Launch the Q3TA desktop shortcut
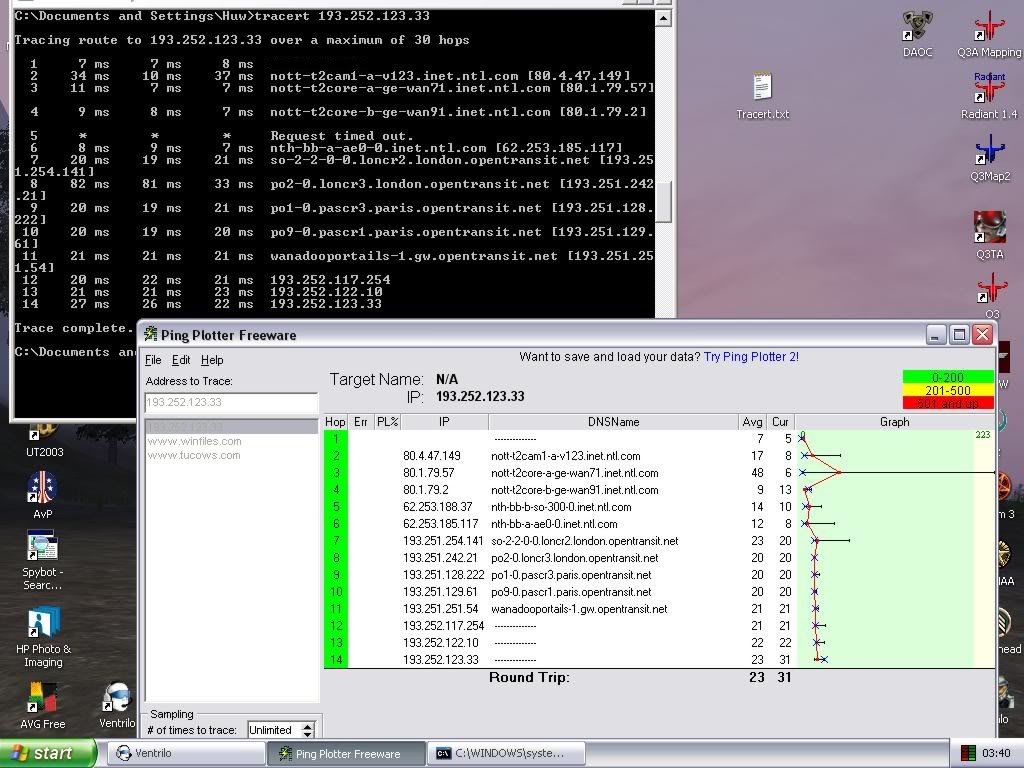Screen dimensions: 1024x768 tap(989, 235)
